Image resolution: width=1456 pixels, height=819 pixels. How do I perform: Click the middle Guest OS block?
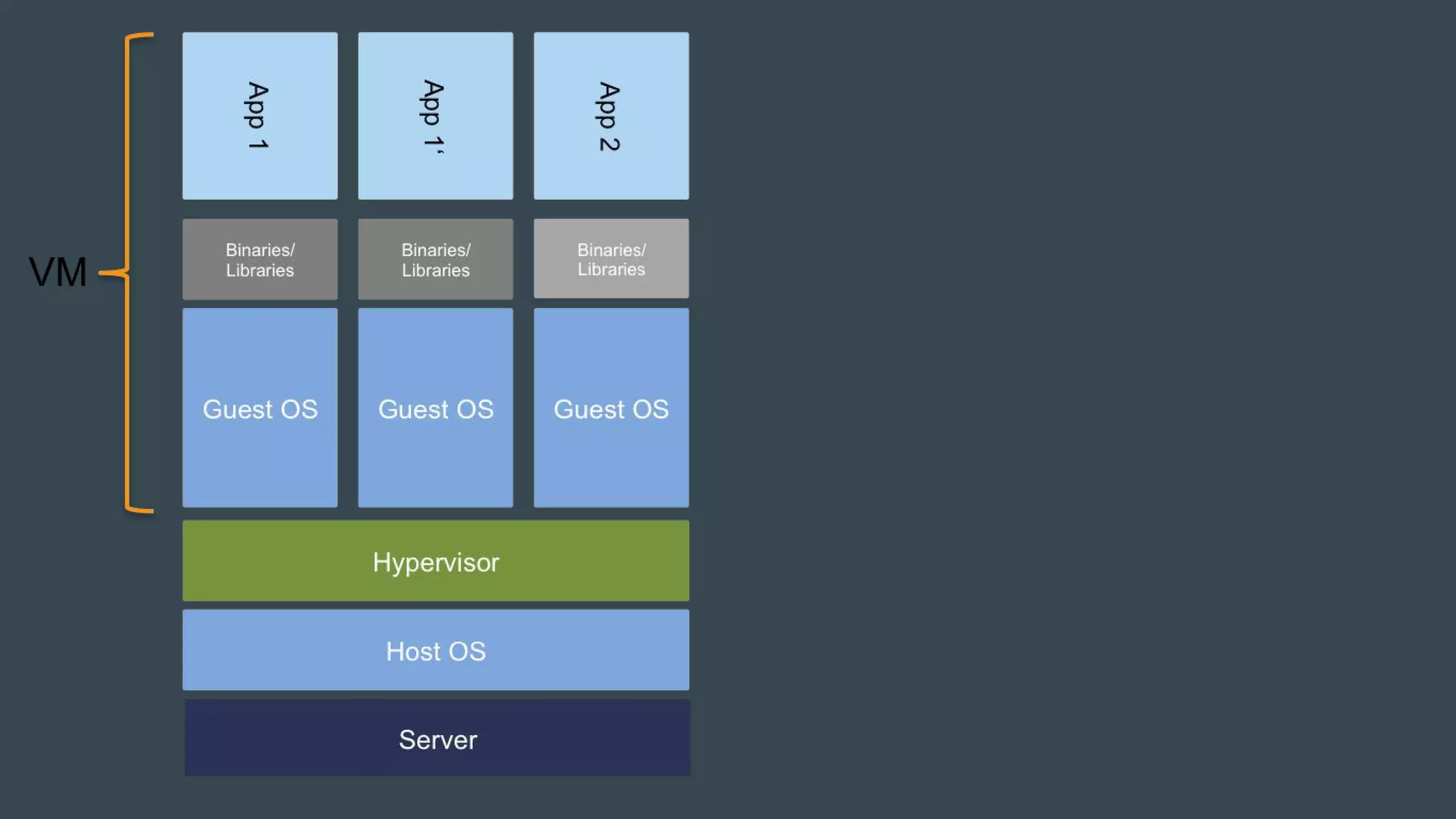[x=435, y=408]
